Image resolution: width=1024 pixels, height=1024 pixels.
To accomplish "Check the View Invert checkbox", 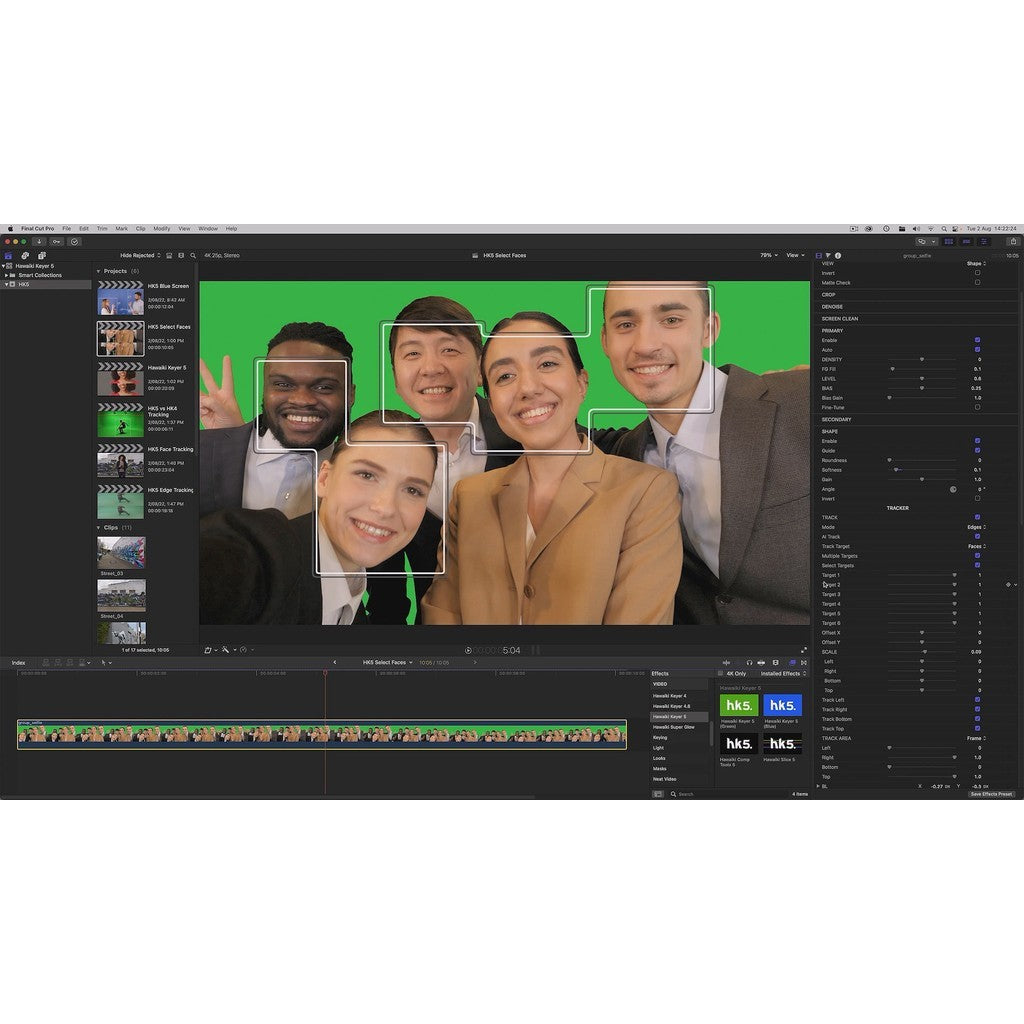I will pyautogui.click(x=978, y=273).
